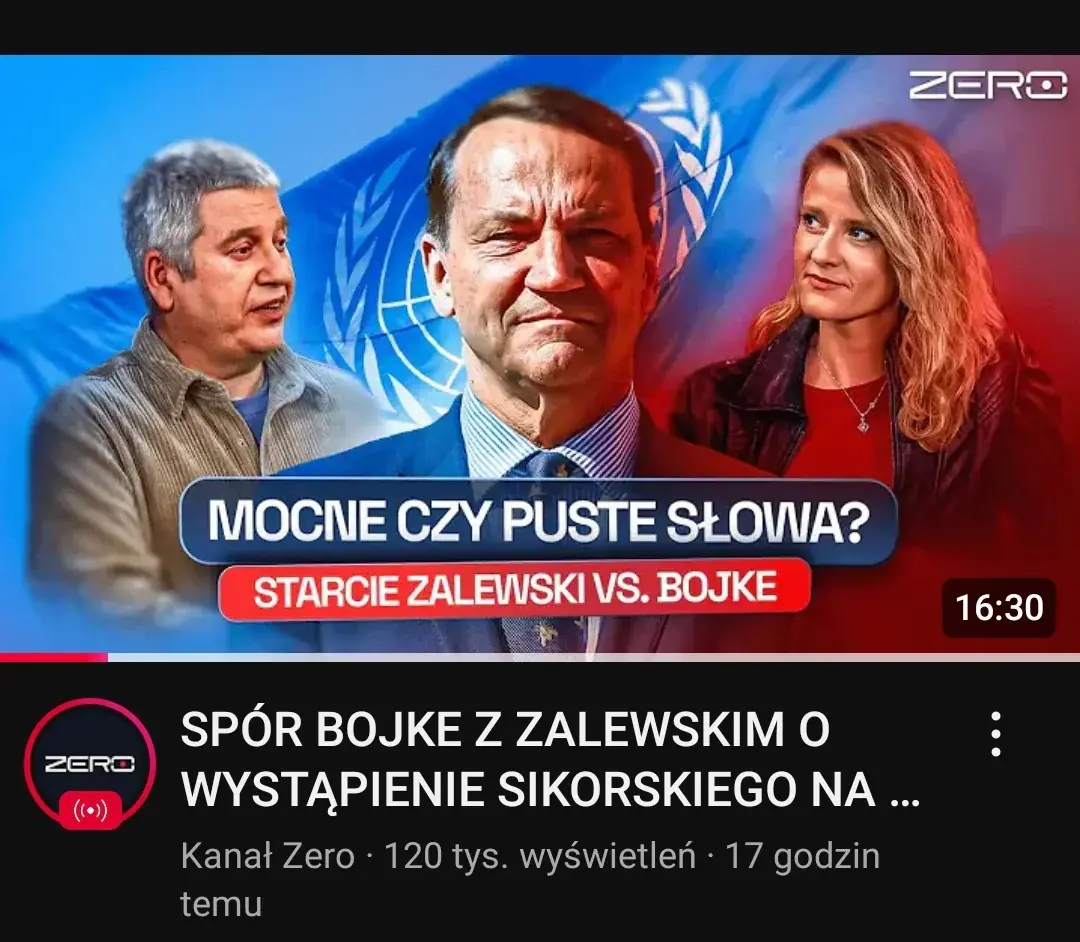The image size is (1080, 942).
Task: Open the three-dot video options menu
Action: 995,734
